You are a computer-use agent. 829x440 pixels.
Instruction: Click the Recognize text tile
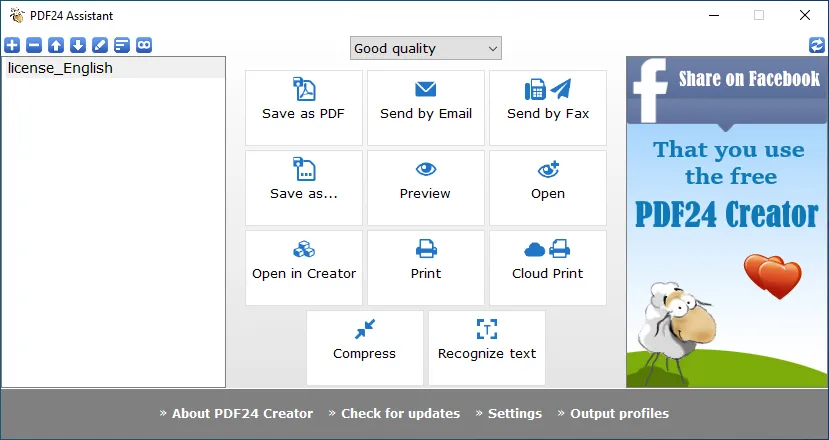click(487, 348)
